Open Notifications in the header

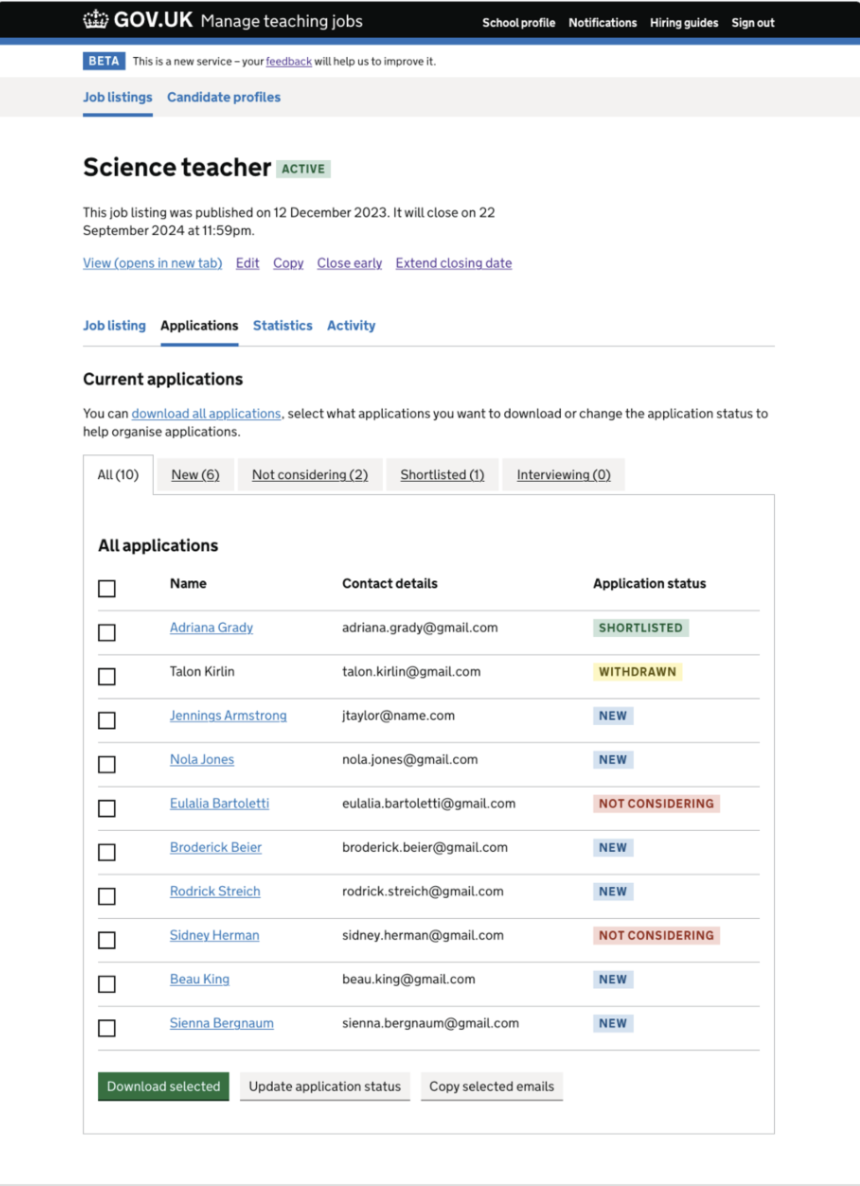(x=602, y=23)
